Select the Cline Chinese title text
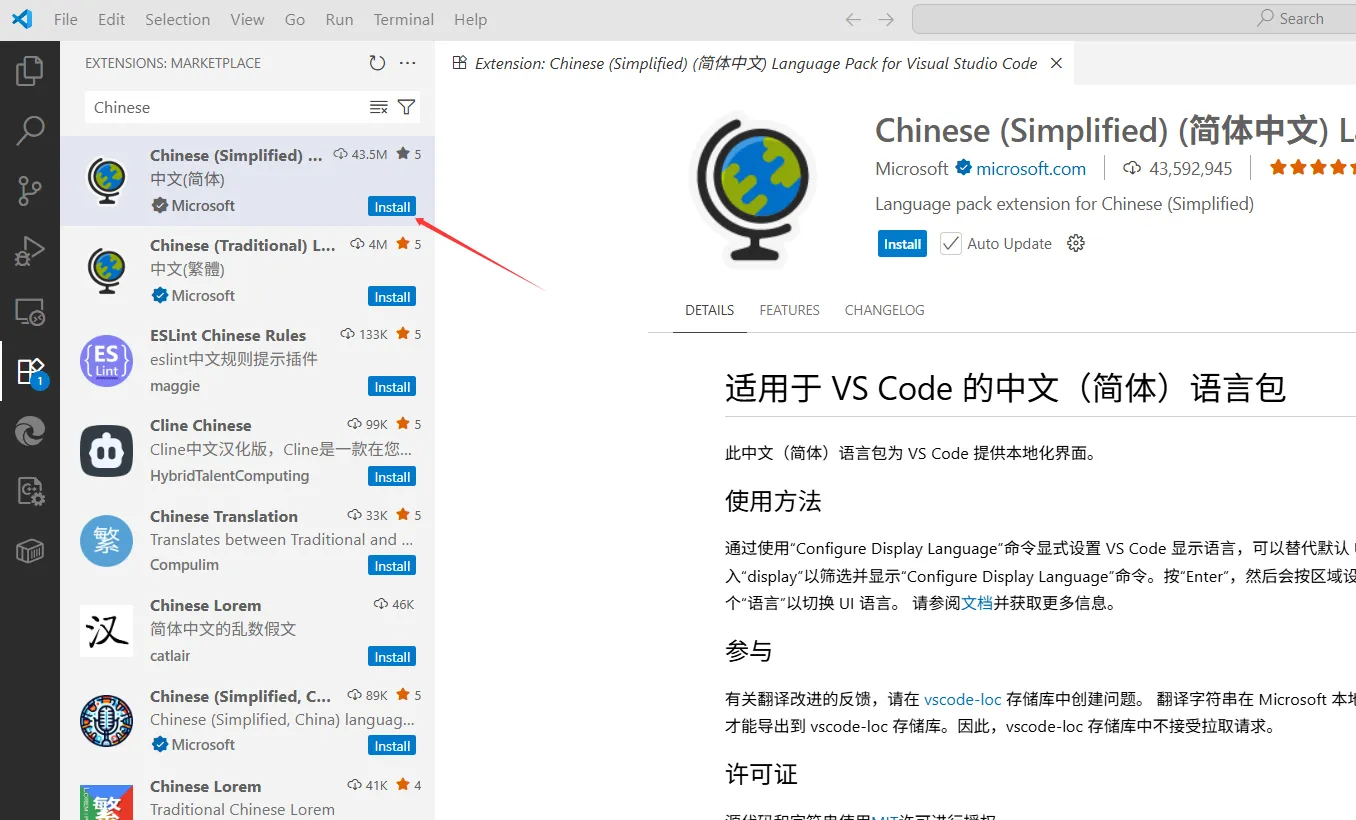 point(201,425)
